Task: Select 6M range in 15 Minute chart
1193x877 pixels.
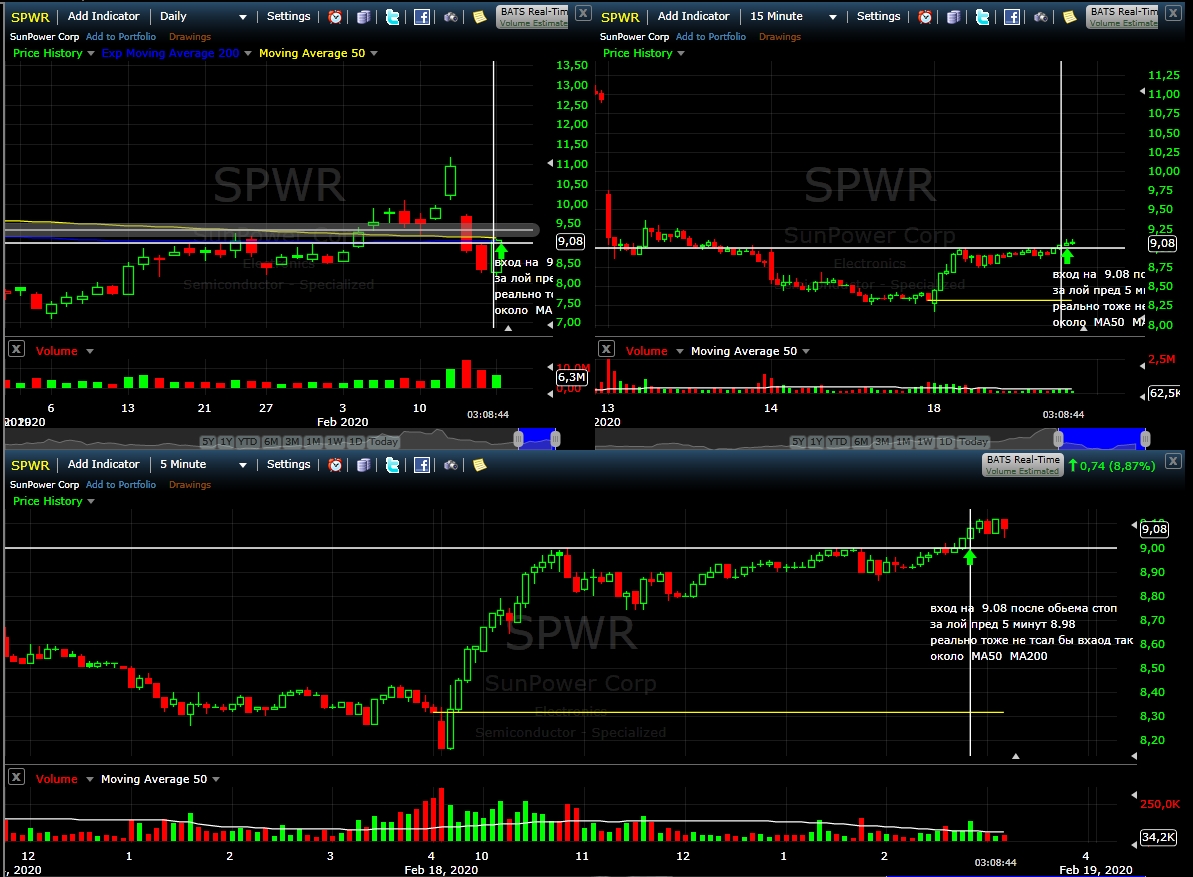Action: [861, 441]
